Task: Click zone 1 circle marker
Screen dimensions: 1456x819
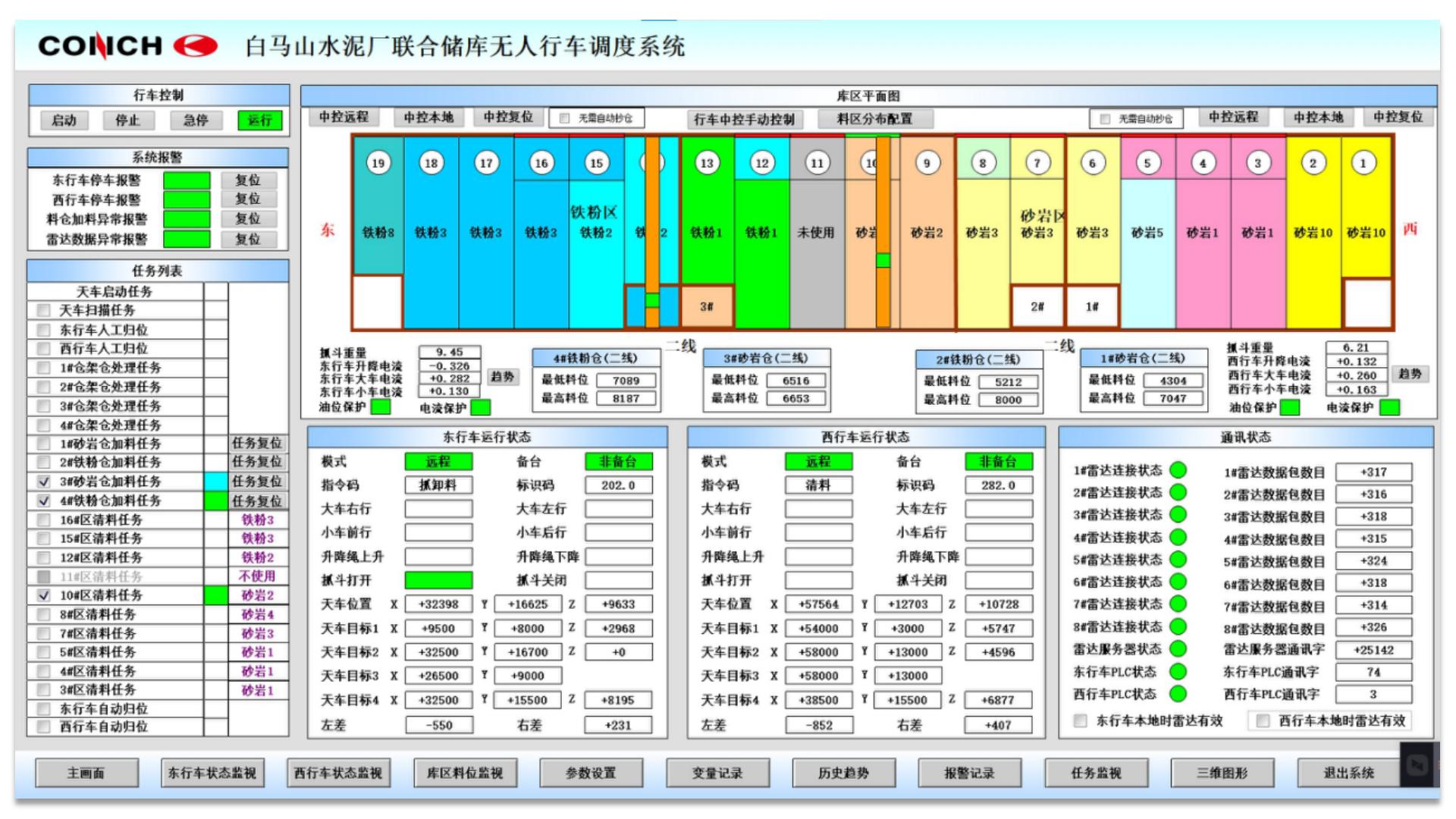Action: [x=1363, y=163]
